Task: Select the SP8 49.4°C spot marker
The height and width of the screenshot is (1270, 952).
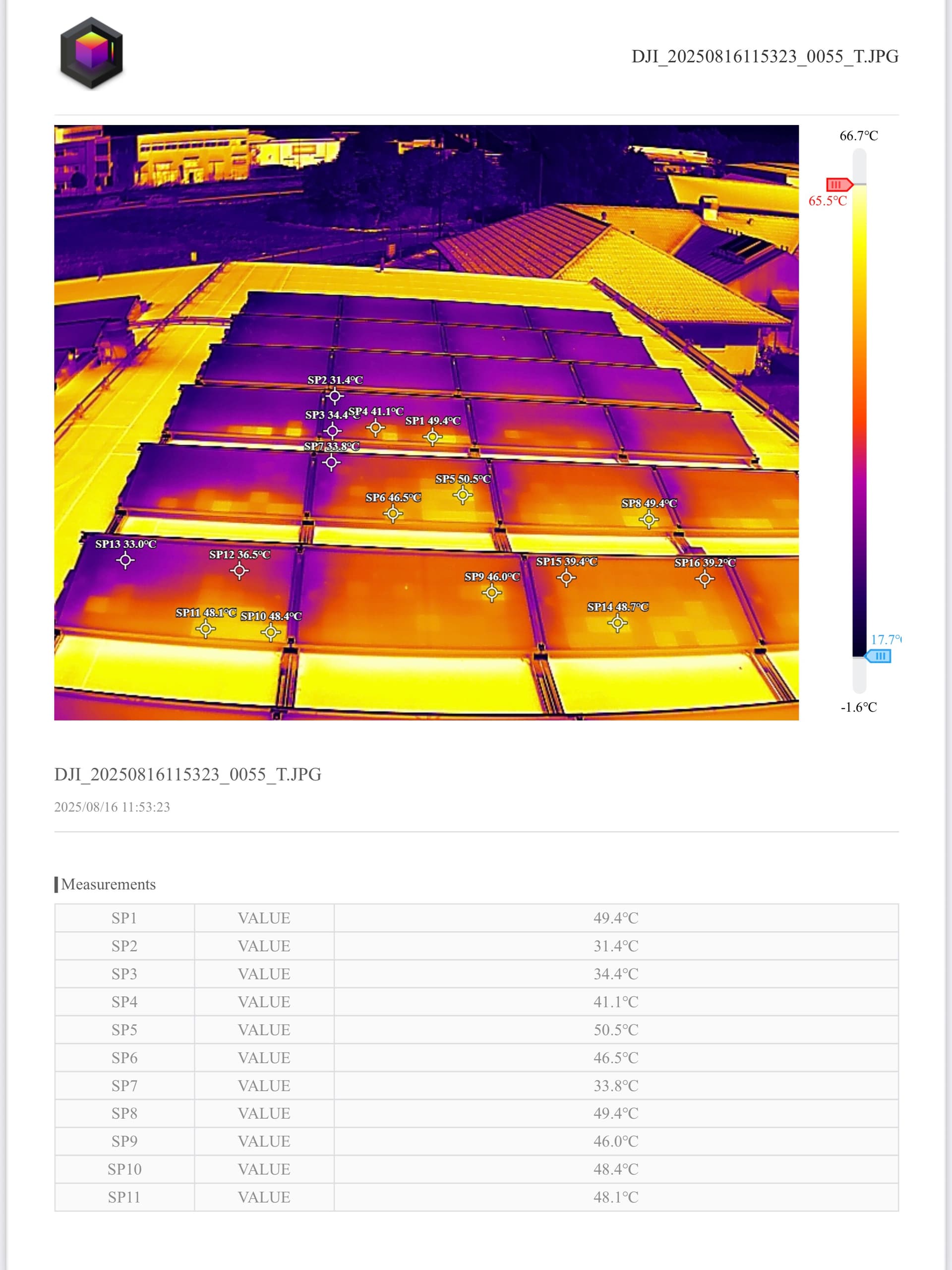Action: coord(649,520)
